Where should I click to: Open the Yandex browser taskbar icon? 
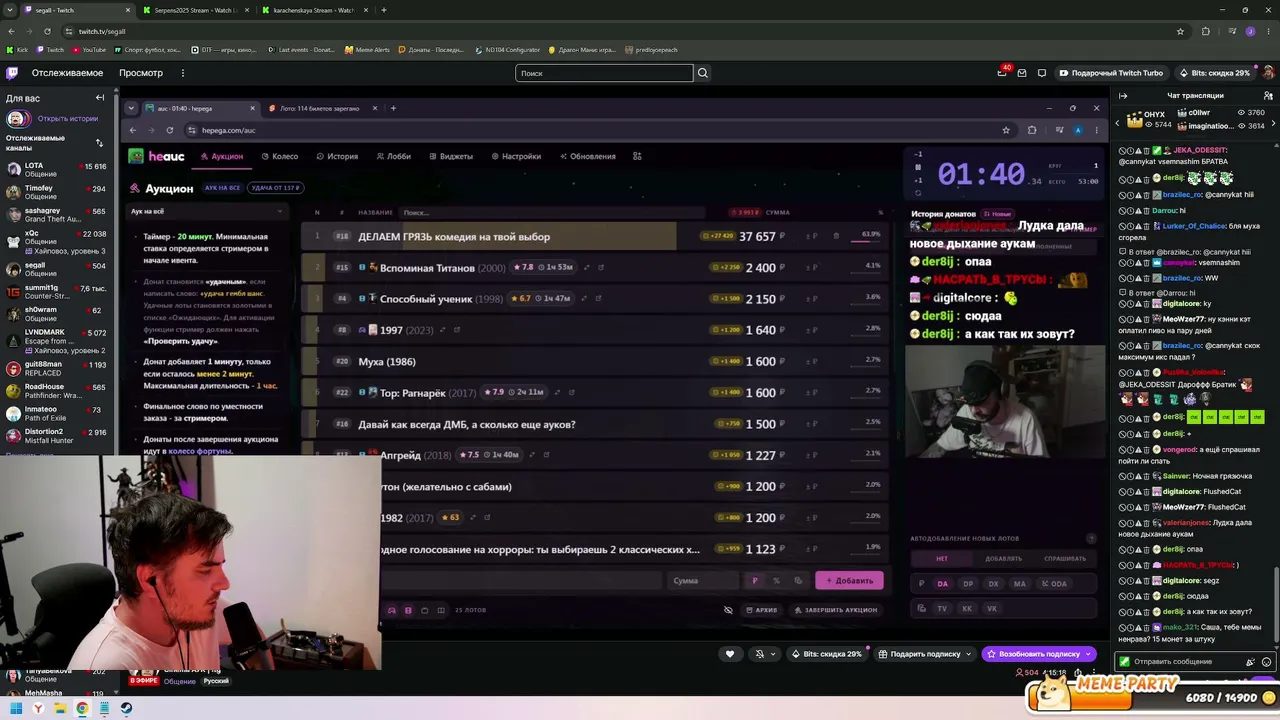tap(38, 708)
